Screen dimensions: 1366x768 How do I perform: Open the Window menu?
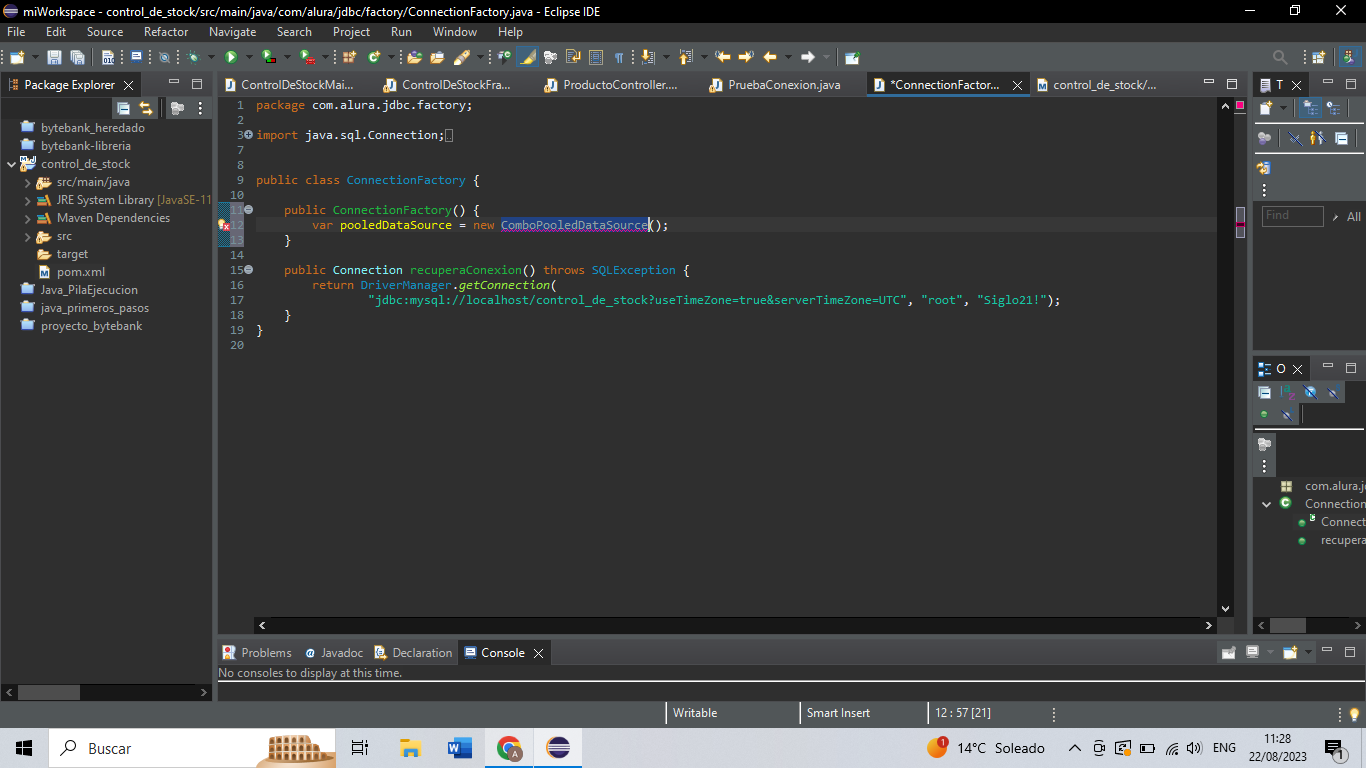tap(455, 32)
